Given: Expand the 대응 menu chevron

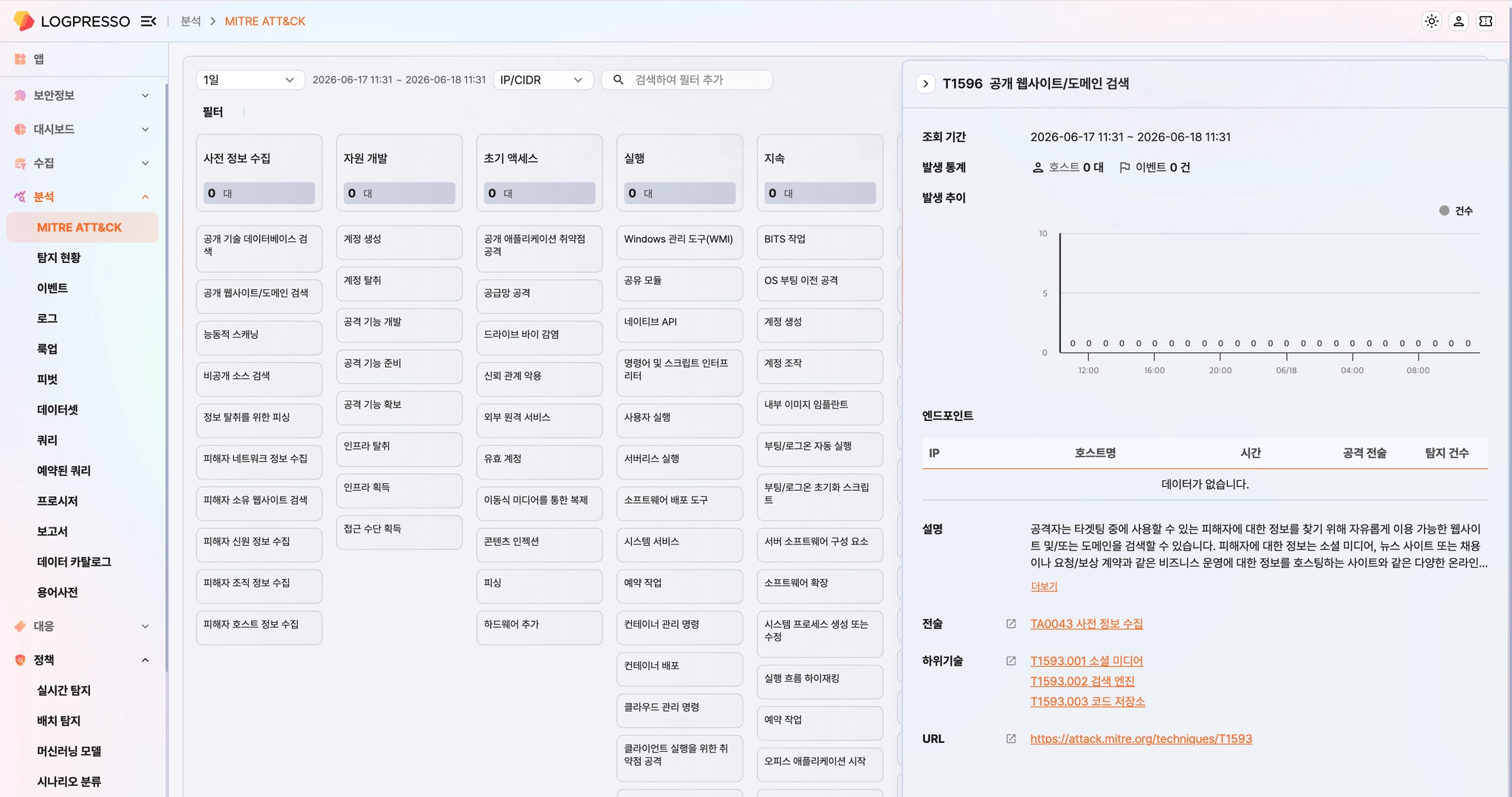Looking at the screenshot, I should [x=145, y=626].
